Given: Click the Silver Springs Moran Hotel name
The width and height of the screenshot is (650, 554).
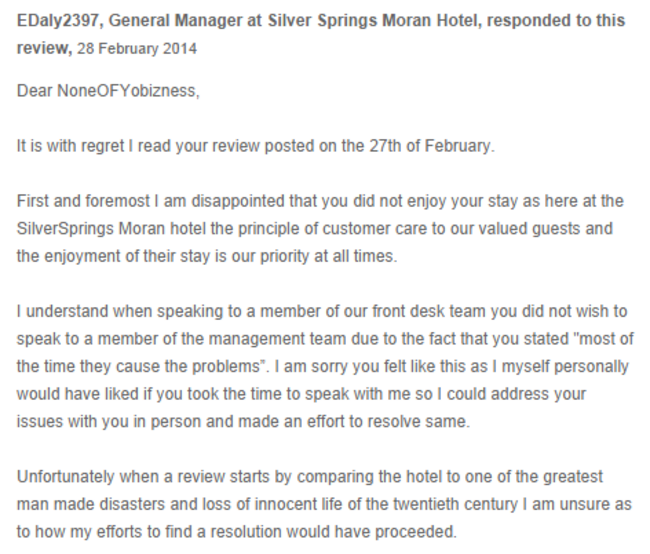Looking at the screenshot, I should point(371,20).
